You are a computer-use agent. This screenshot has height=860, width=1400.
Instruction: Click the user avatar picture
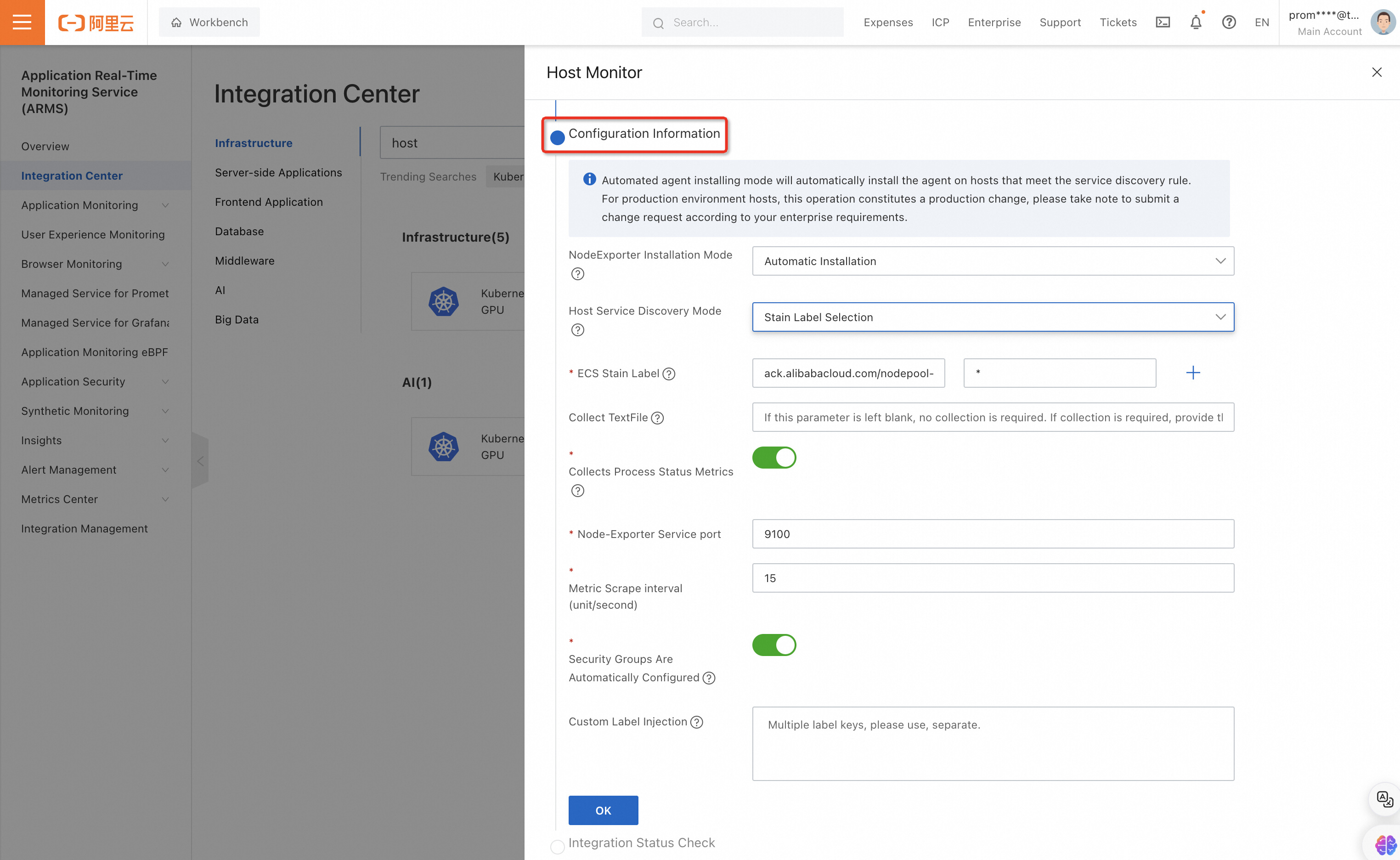point(1383,22)
